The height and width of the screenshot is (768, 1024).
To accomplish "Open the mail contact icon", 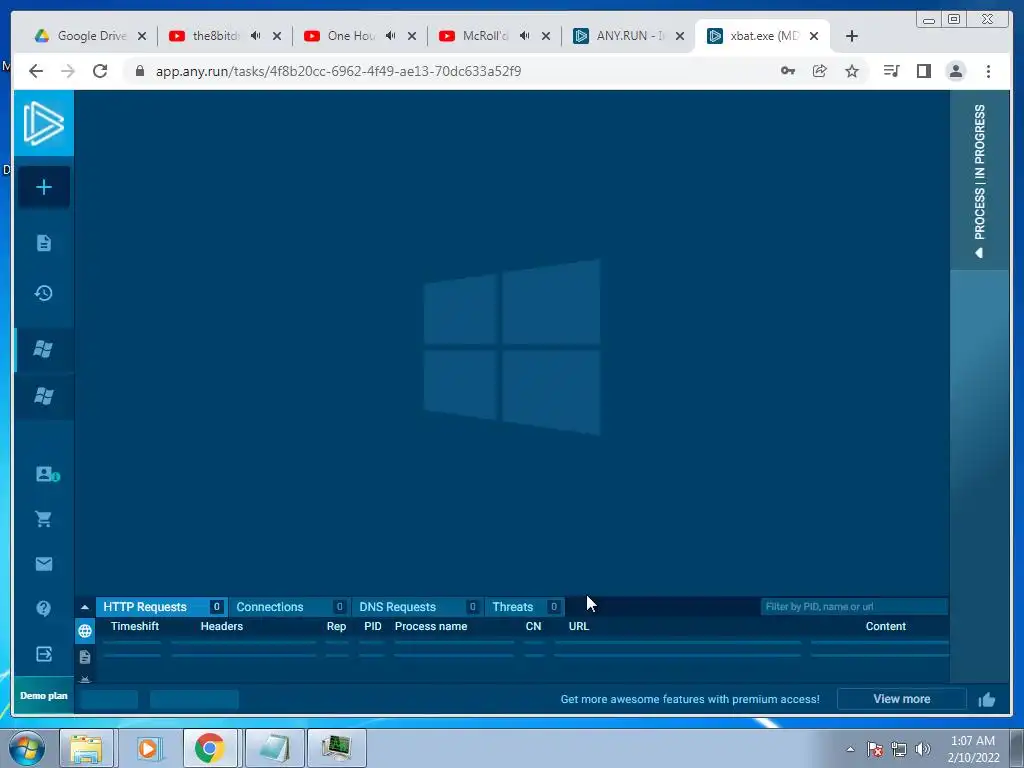I will click(44, 564).
